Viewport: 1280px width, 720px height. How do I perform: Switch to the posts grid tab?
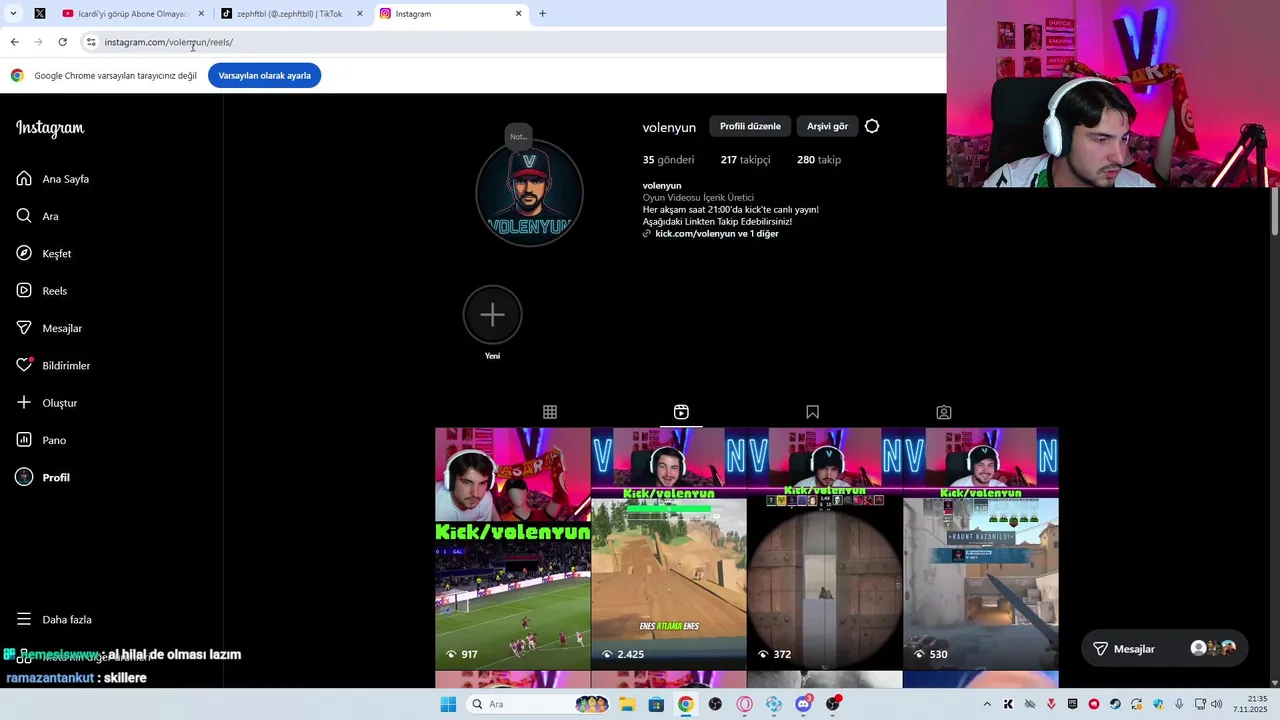[x=550, y=412]
